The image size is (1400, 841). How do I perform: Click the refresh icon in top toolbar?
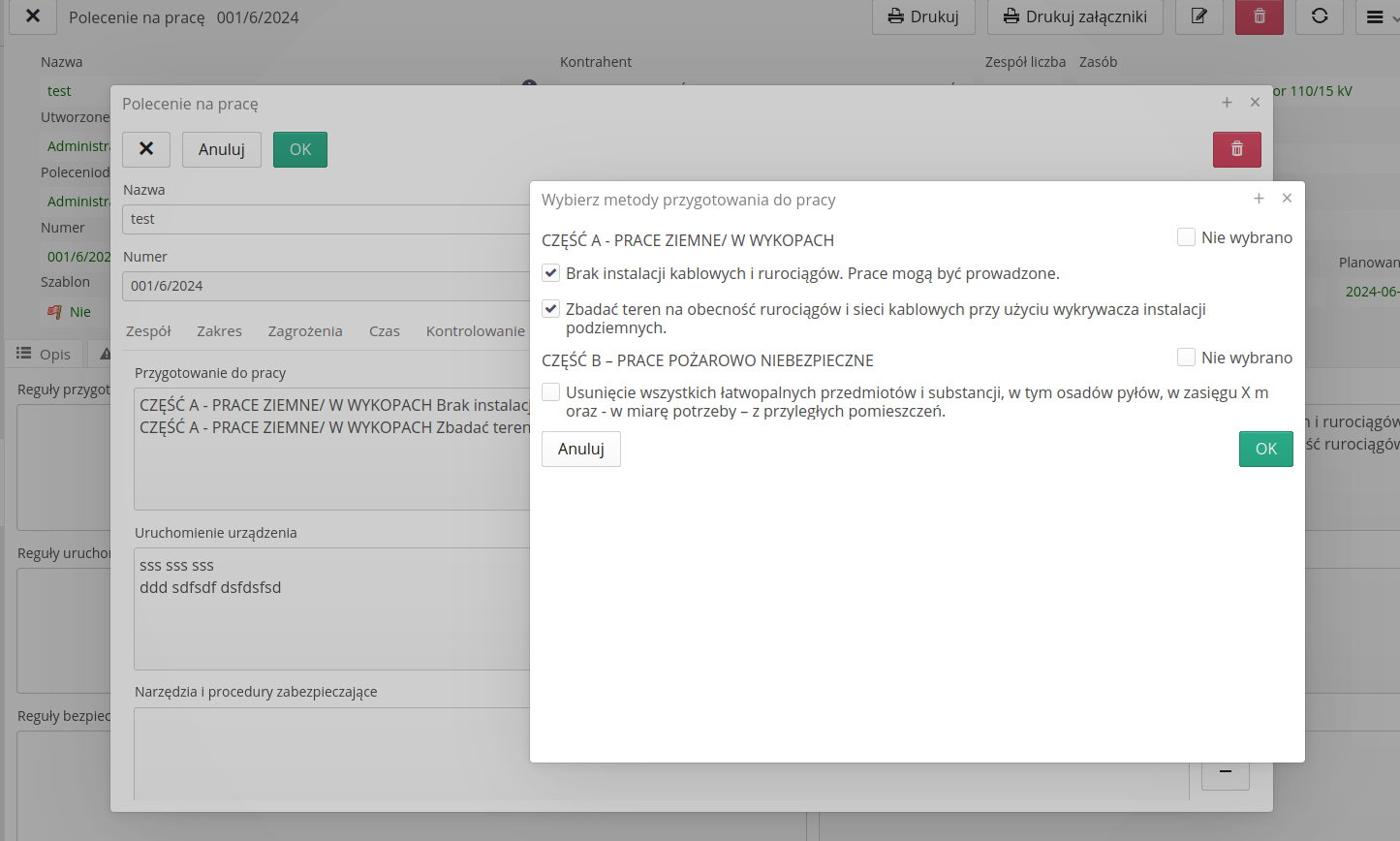(1319, 16)
